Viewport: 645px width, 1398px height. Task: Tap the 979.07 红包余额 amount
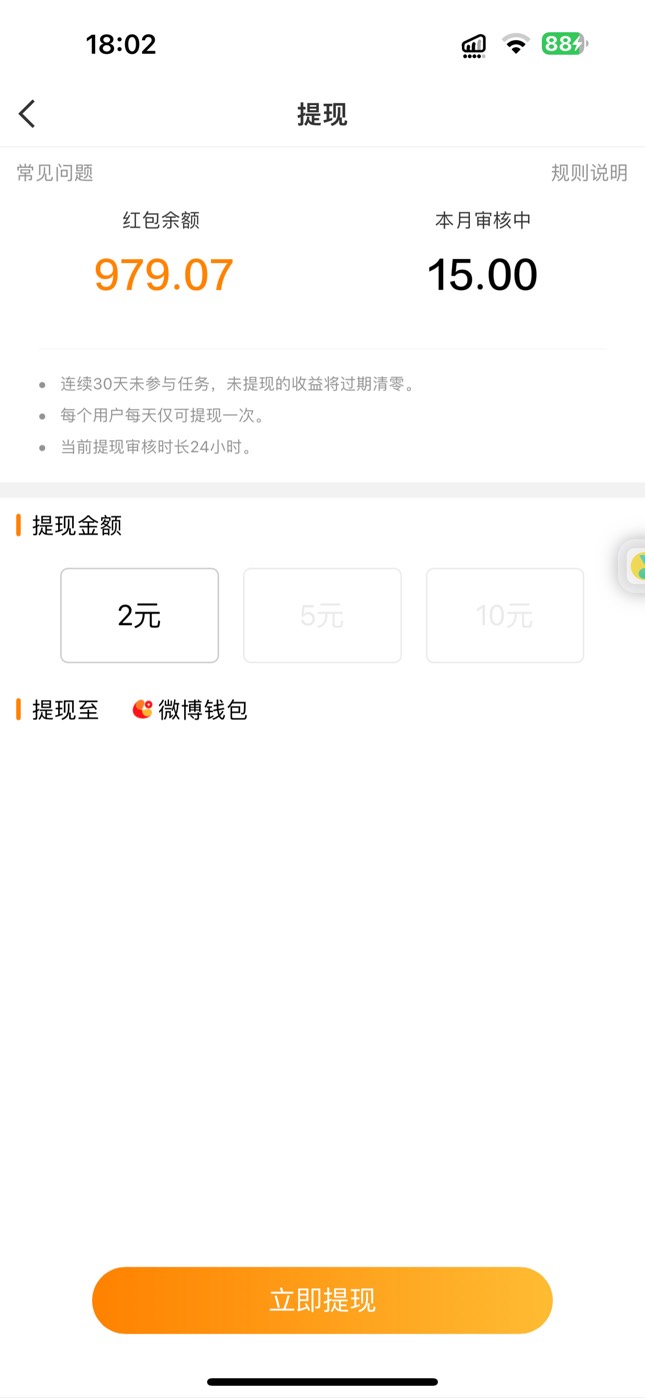(164, 275)
